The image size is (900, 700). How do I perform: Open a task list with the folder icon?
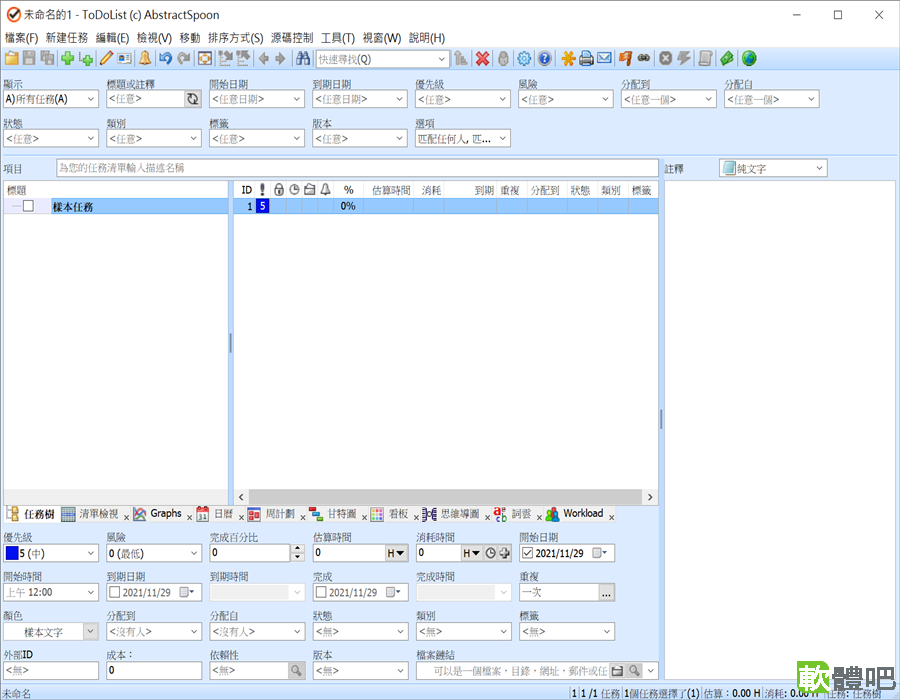tap(11, 59)
